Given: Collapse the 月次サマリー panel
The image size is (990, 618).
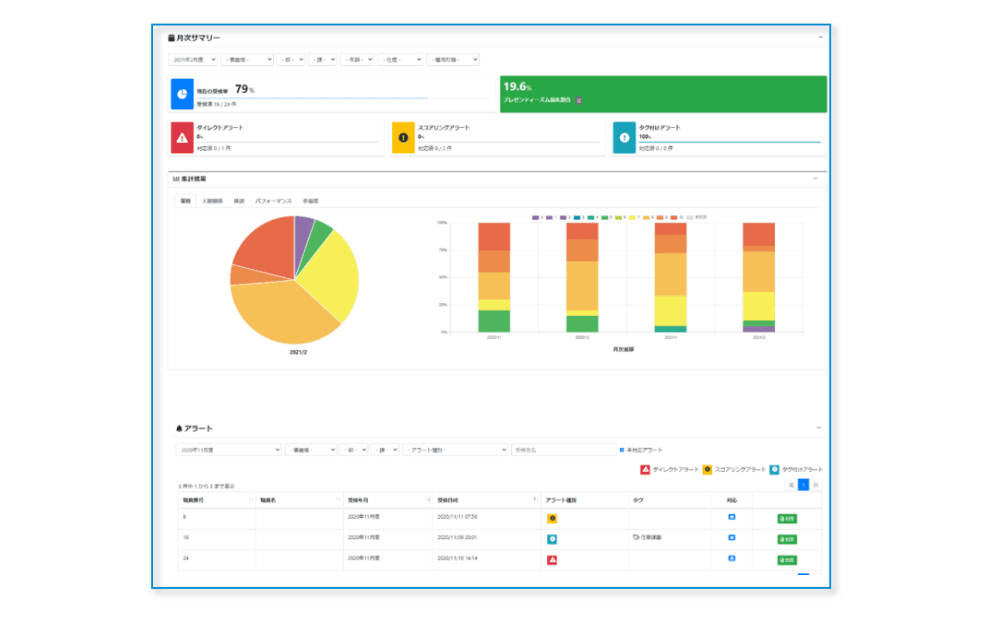Looking at the screenshot, I should (x=820, y=37).
